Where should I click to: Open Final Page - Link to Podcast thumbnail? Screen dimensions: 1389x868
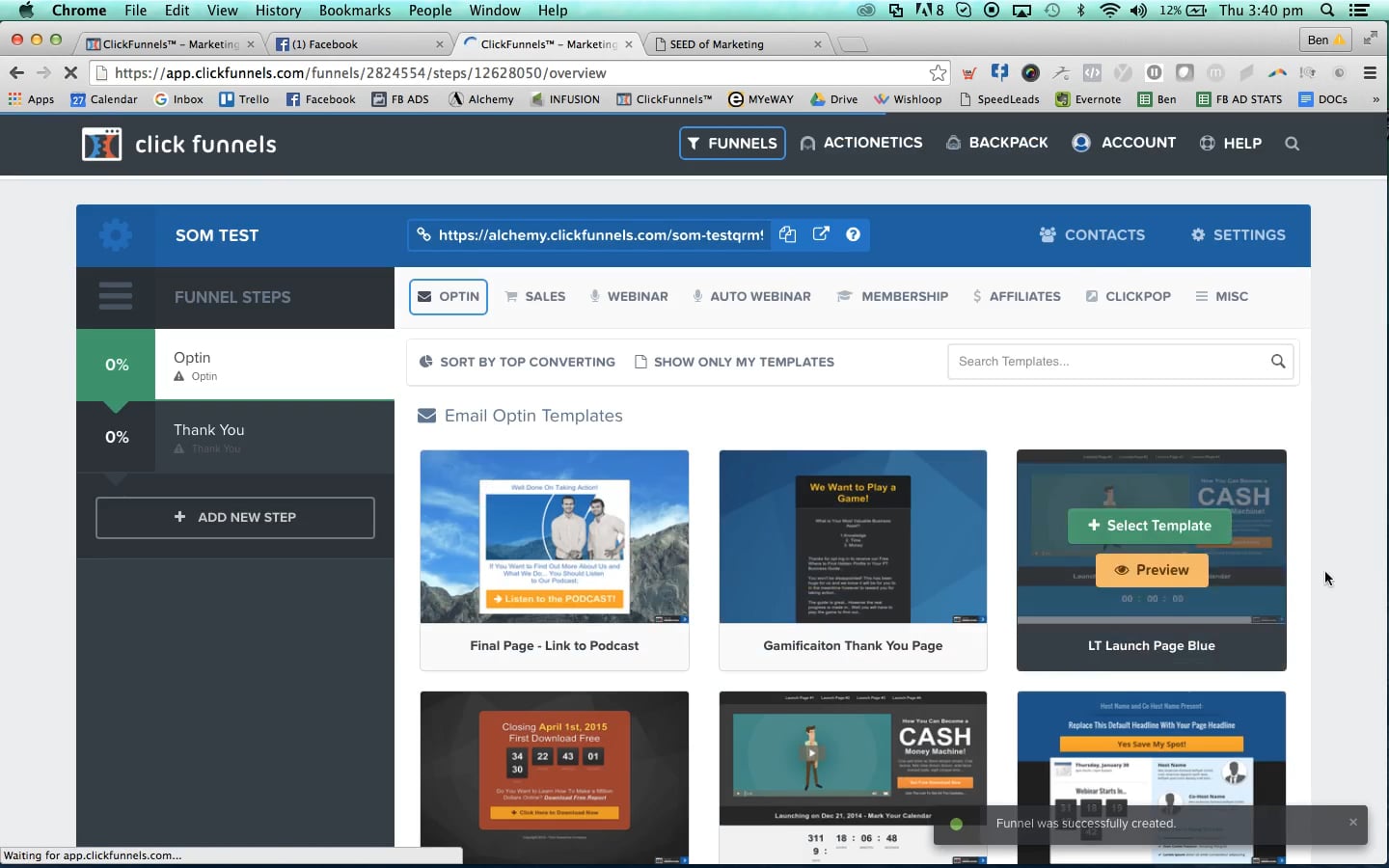coord(555,536)
